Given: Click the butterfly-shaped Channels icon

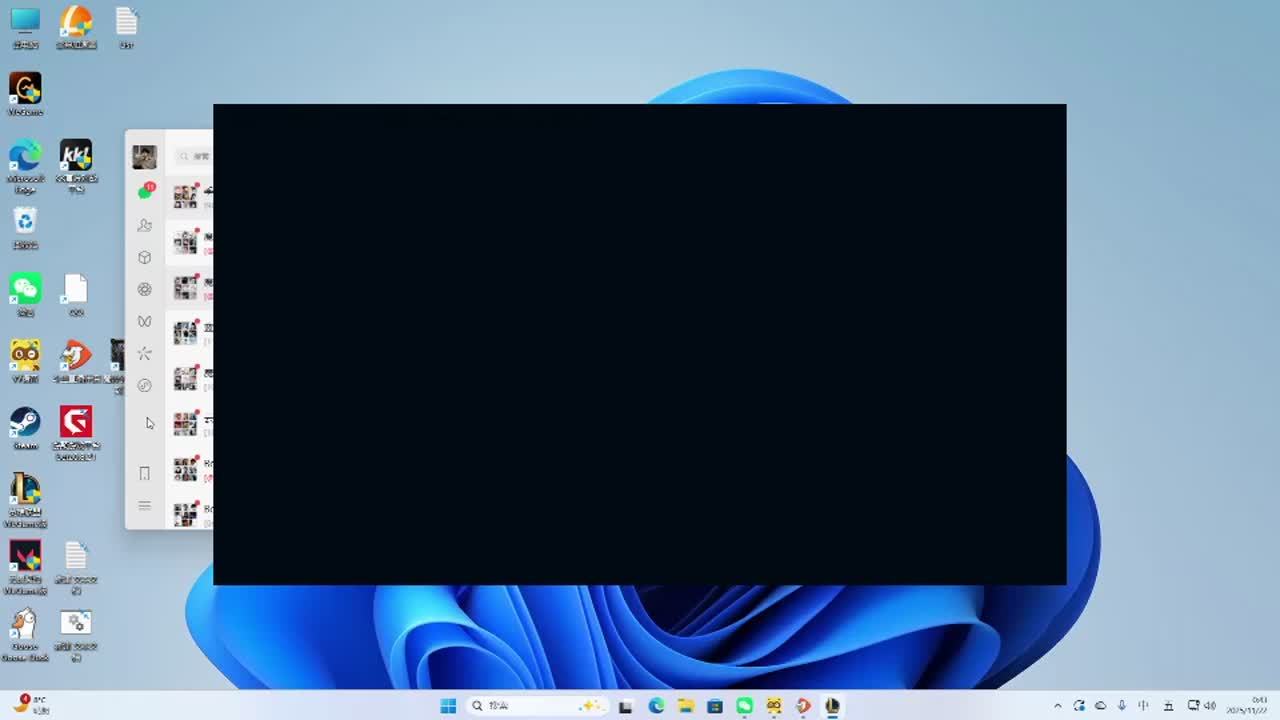Looking at the screenshot, I should [x=145, y=321].
